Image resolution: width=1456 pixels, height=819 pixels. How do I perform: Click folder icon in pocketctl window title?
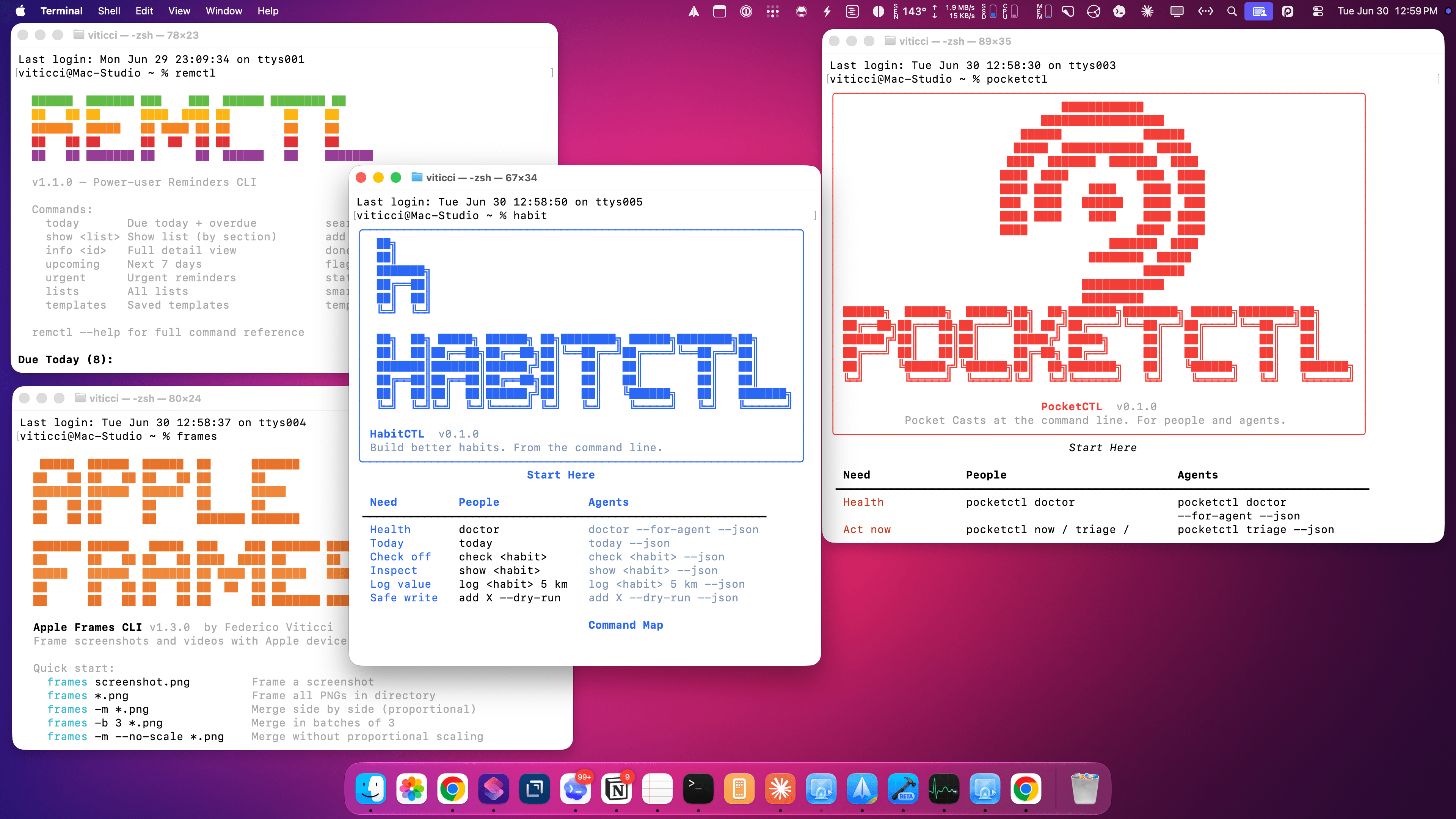890,41
